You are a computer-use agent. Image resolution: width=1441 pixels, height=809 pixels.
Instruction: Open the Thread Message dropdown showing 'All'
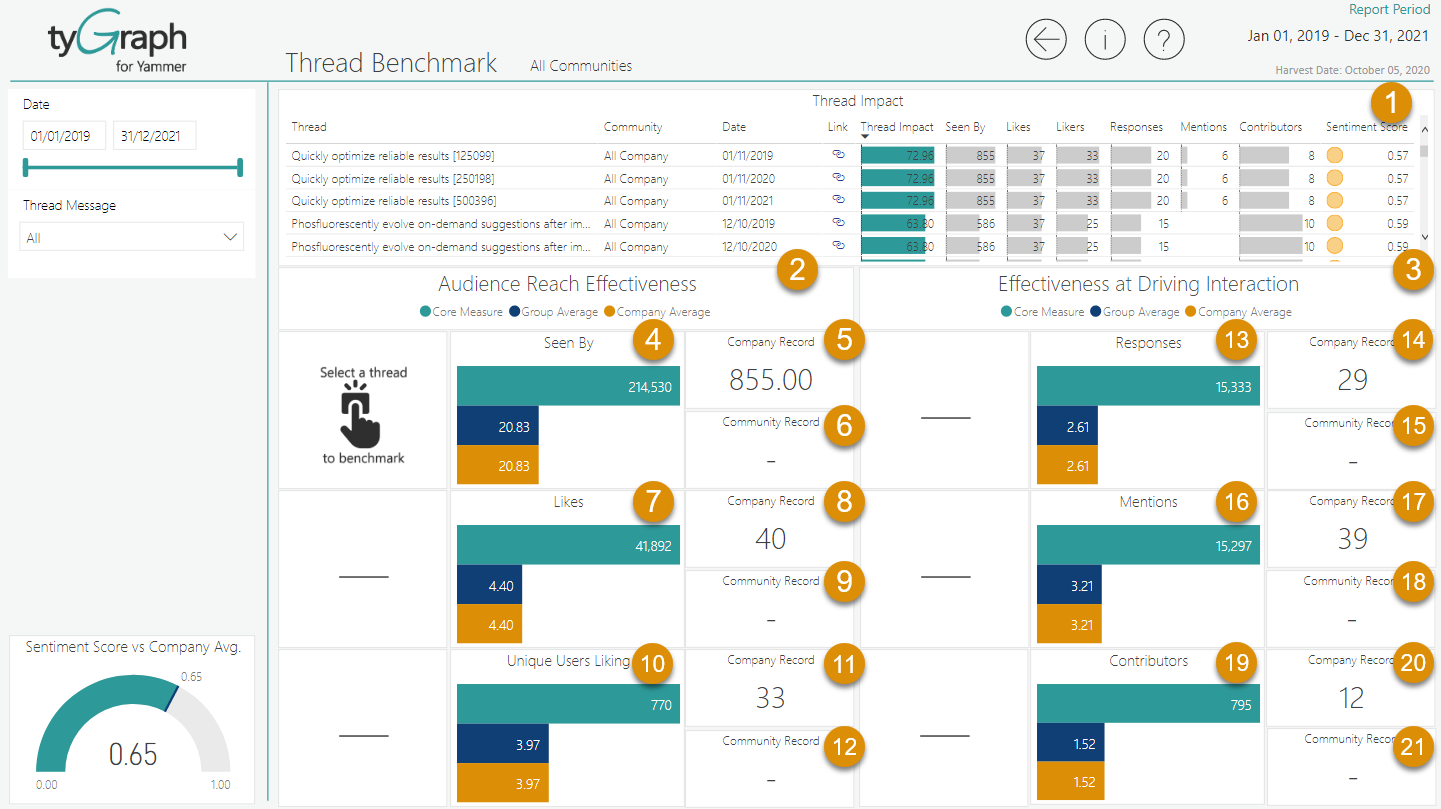click(131, 236)
